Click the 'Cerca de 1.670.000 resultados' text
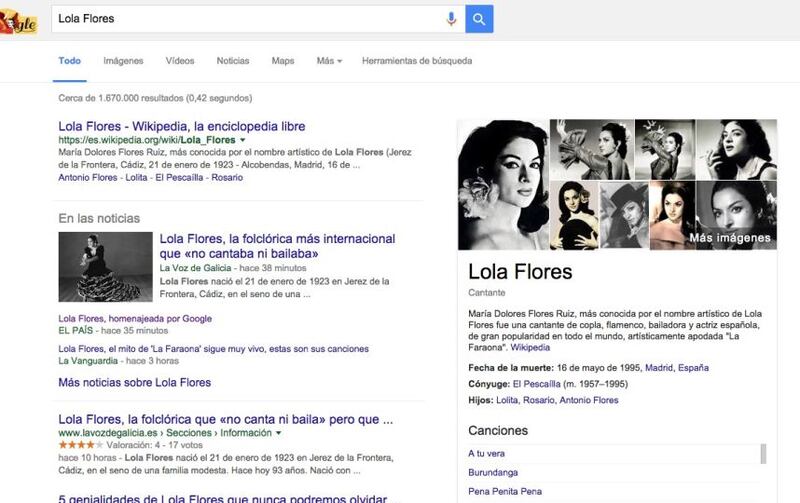The width and height of the screenshot is (800, 503). tap(155, 98)
